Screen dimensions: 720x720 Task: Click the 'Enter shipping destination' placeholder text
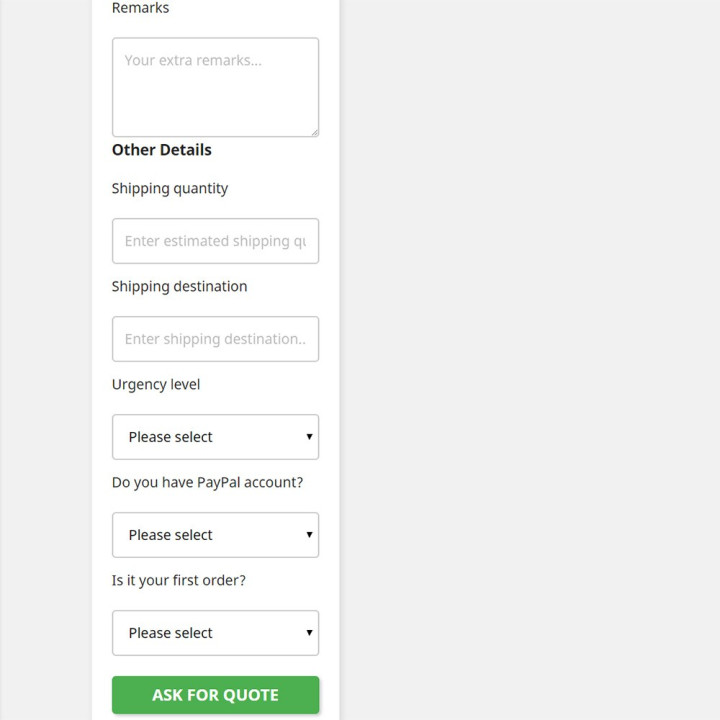(215, 339)
